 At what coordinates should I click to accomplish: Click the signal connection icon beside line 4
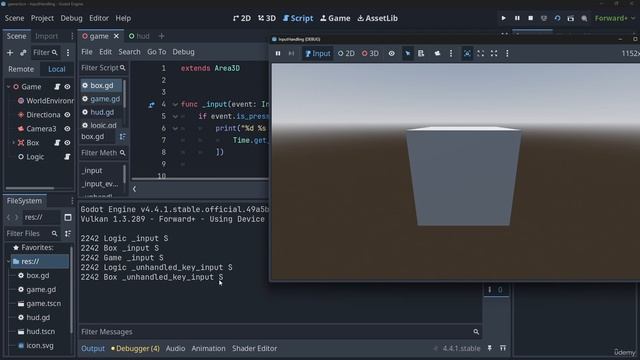coord(151,105)
